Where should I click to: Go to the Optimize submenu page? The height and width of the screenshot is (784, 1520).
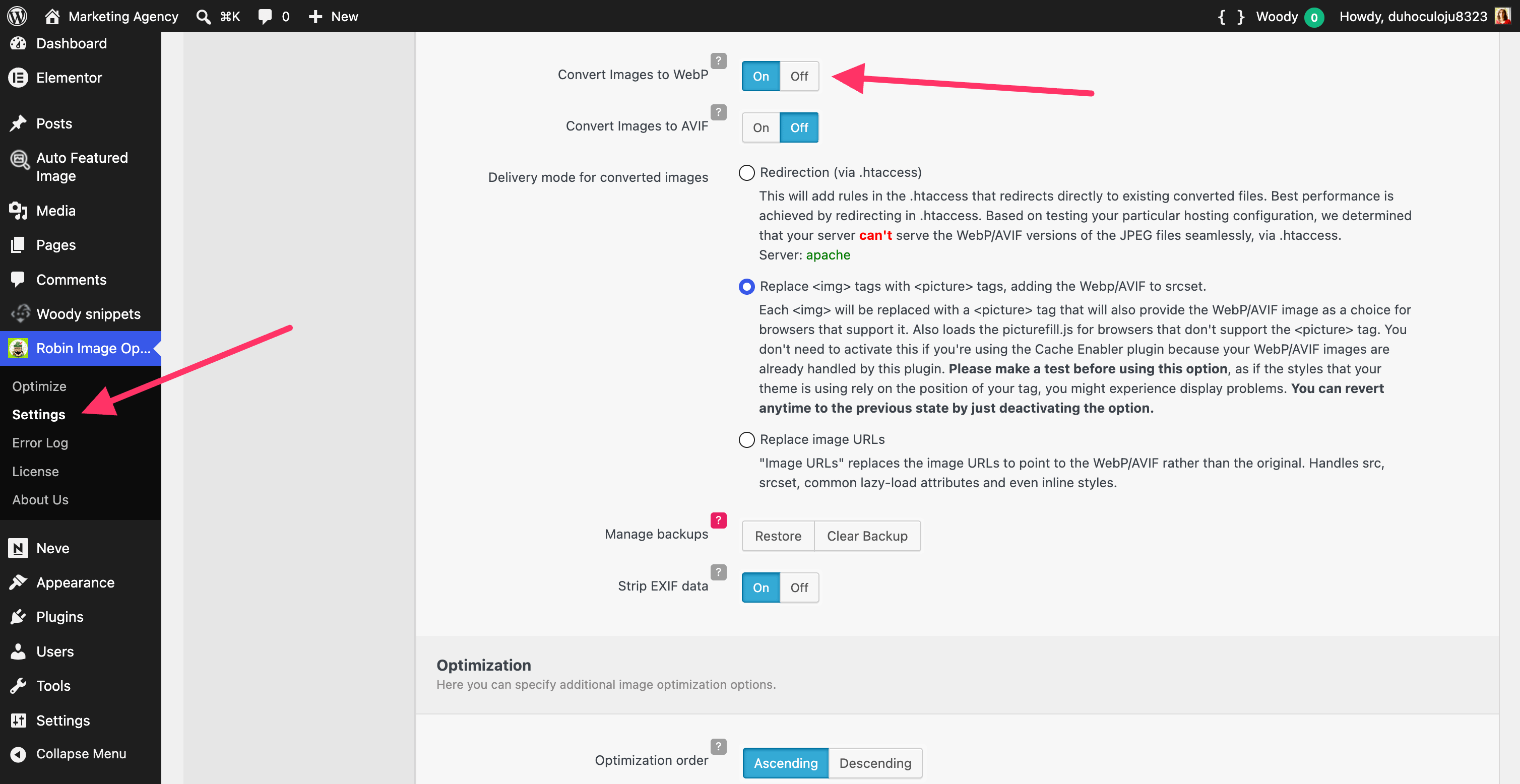click(39, 386)
